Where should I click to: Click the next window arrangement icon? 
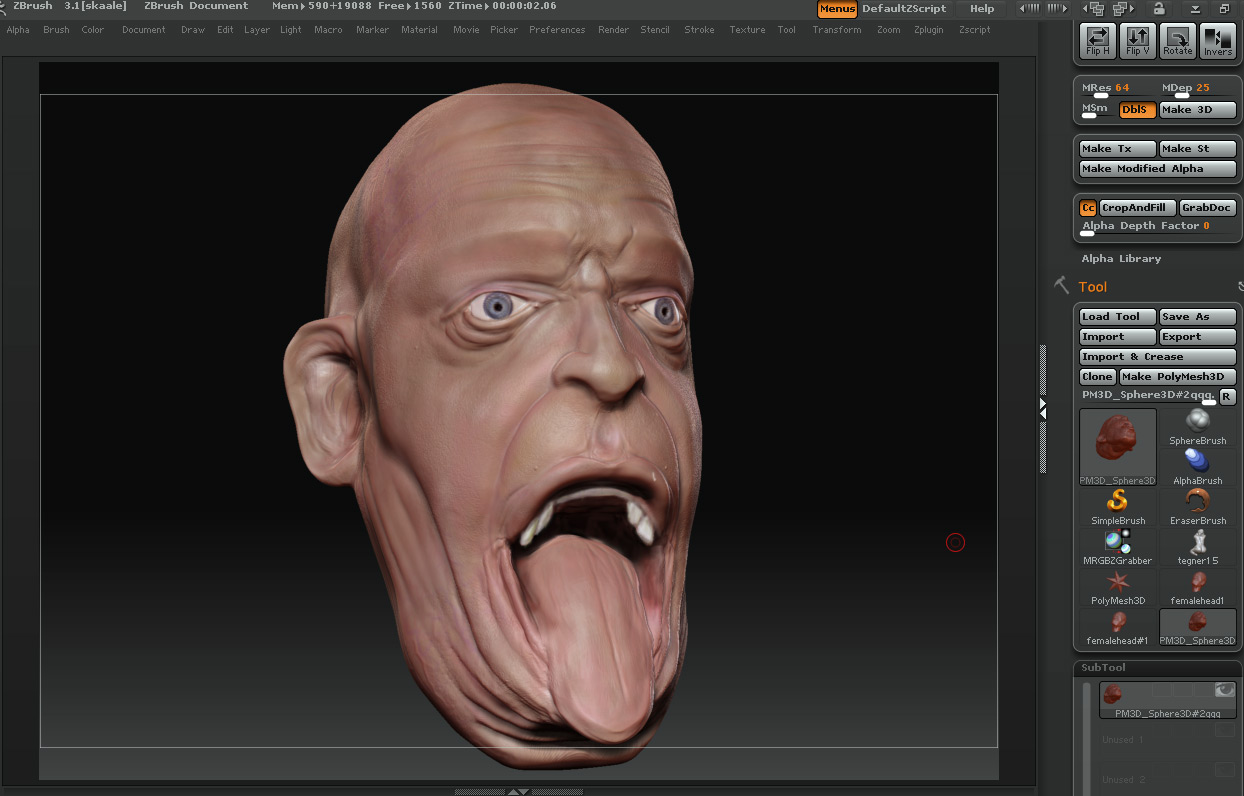click(x=1121, y=8)
